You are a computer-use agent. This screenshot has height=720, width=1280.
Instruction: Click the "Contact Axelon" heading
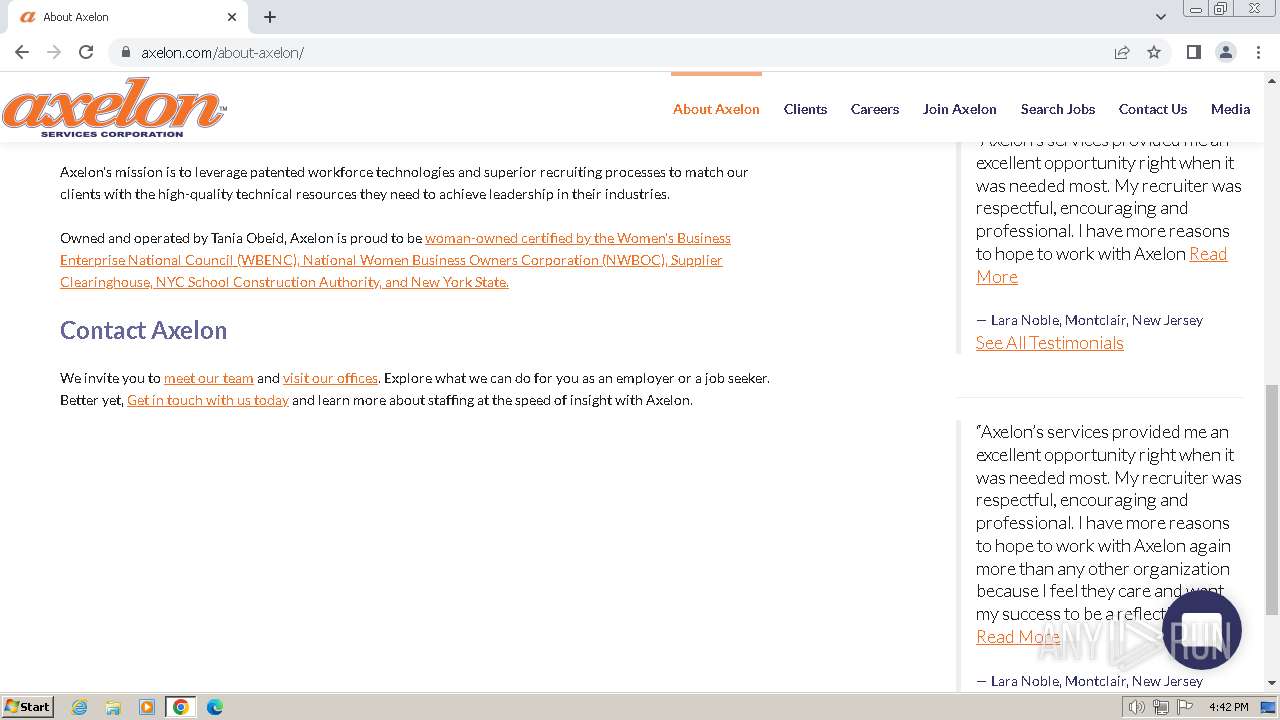[x=143, y=330]
